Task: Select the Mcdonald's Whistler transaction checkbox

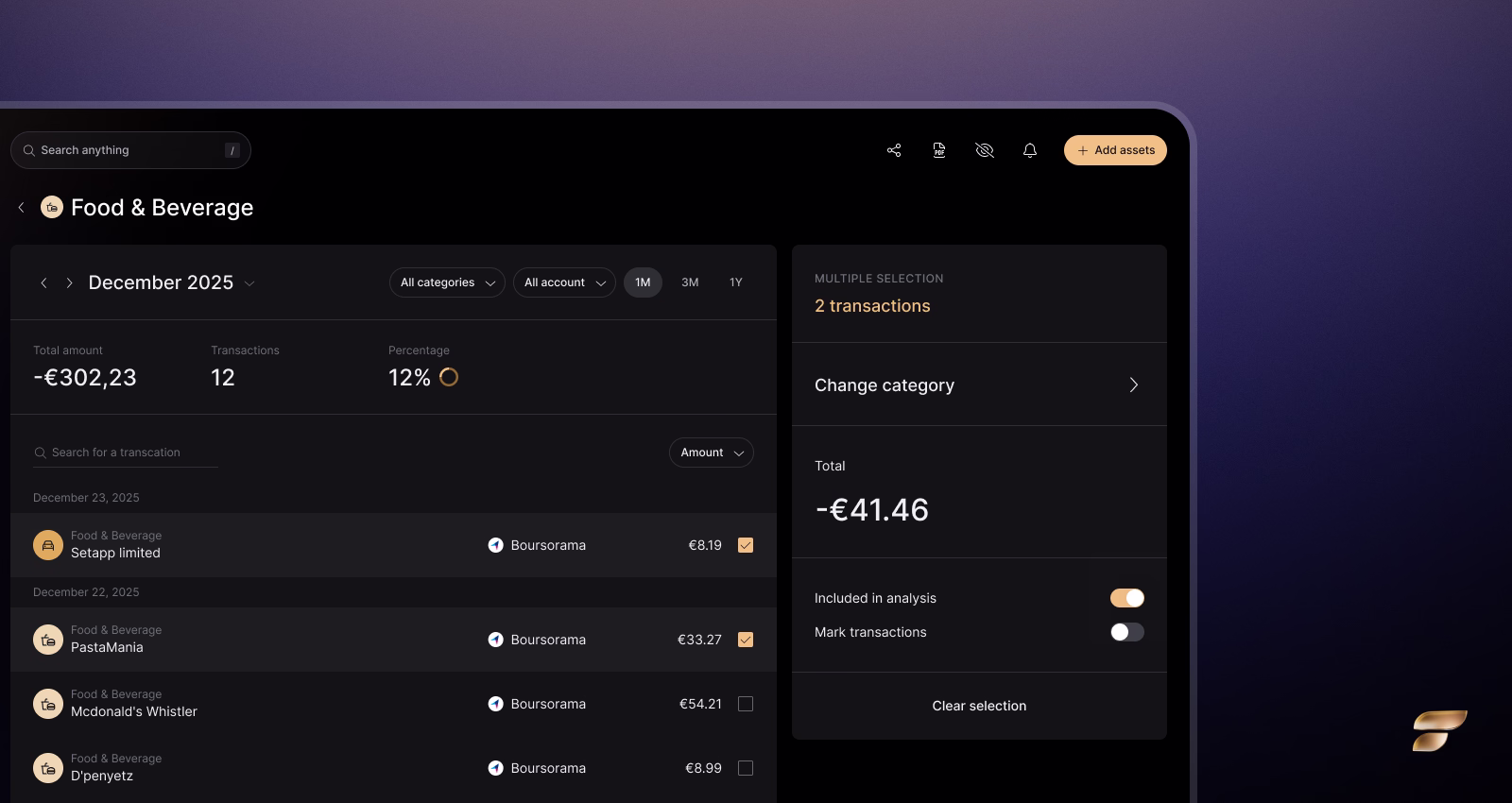Action: [x=746, y=704]
